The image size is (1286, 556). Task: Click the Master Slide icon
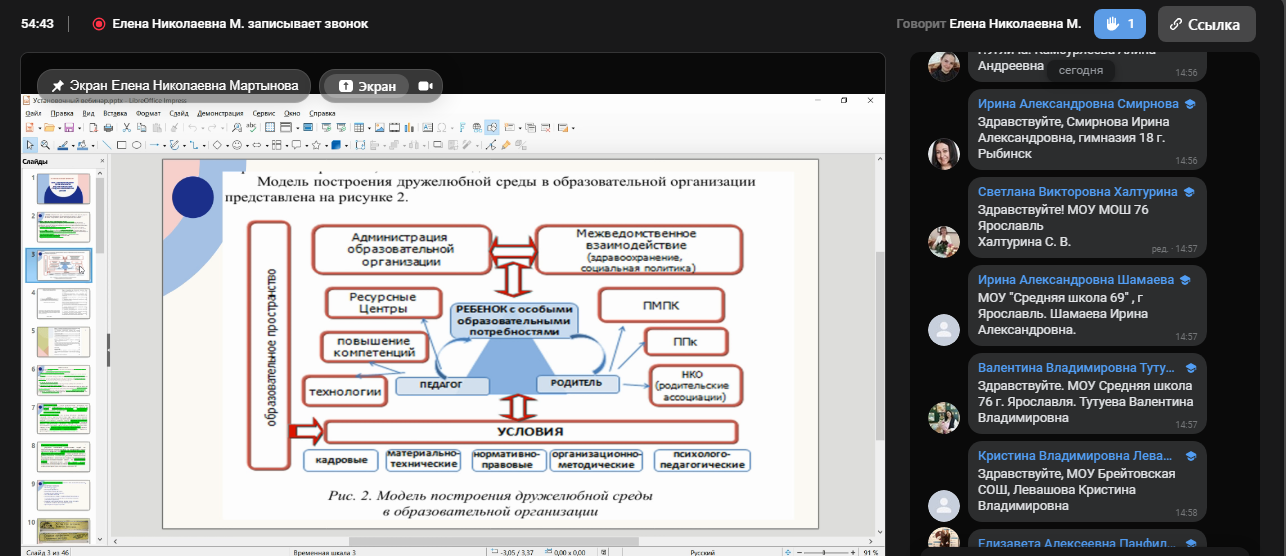point(308,128)
